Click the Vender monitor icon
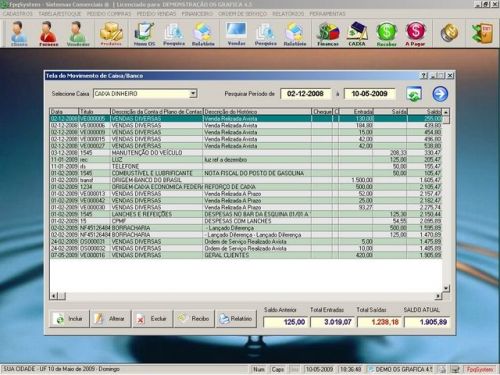Viewport: 500px width, 375px height. 236,33
